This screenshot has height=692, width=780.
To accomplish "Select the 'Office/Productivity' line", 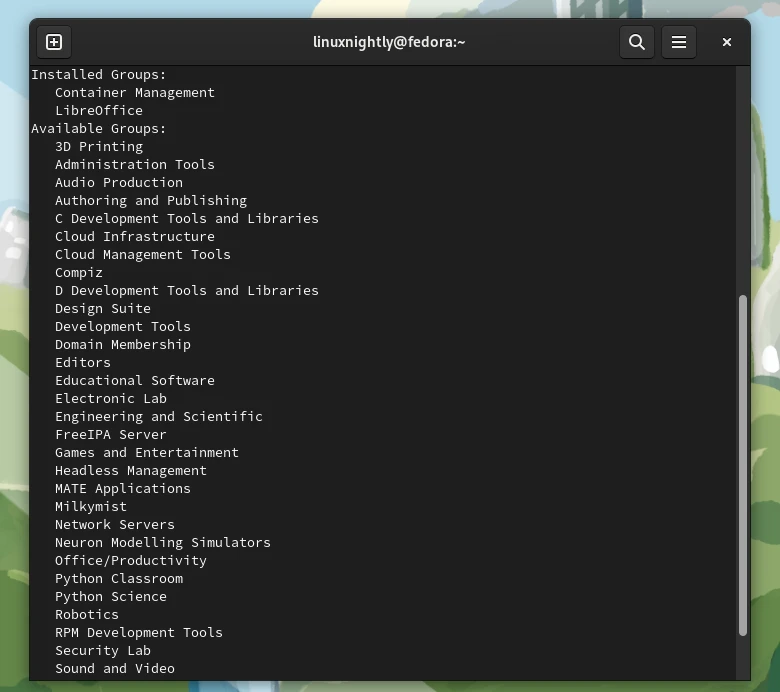I will tap(131, 560).
